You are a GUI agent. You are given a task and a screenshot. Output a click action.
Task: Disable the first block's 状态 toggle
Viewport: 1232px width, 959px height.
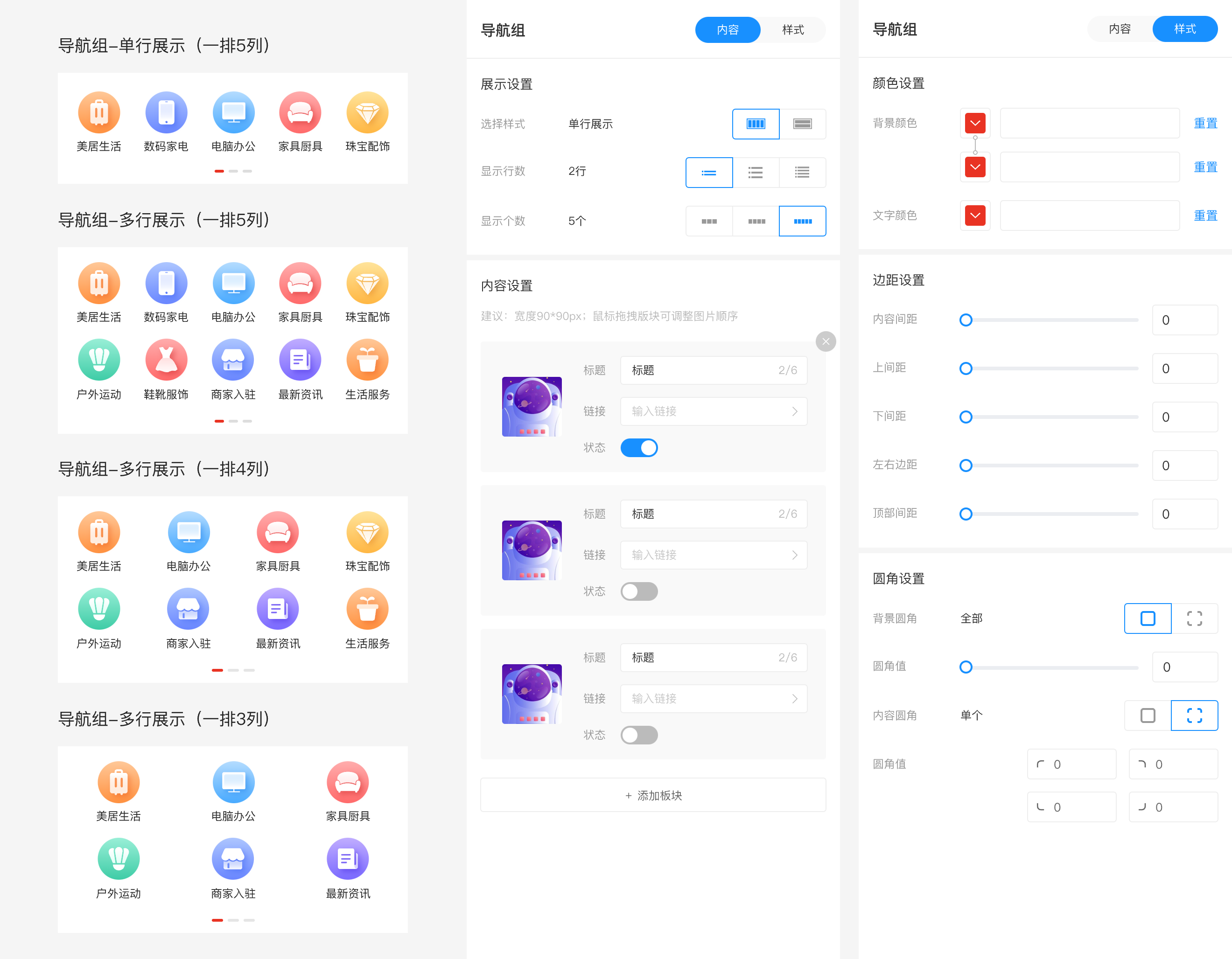[x=639, y=447]
